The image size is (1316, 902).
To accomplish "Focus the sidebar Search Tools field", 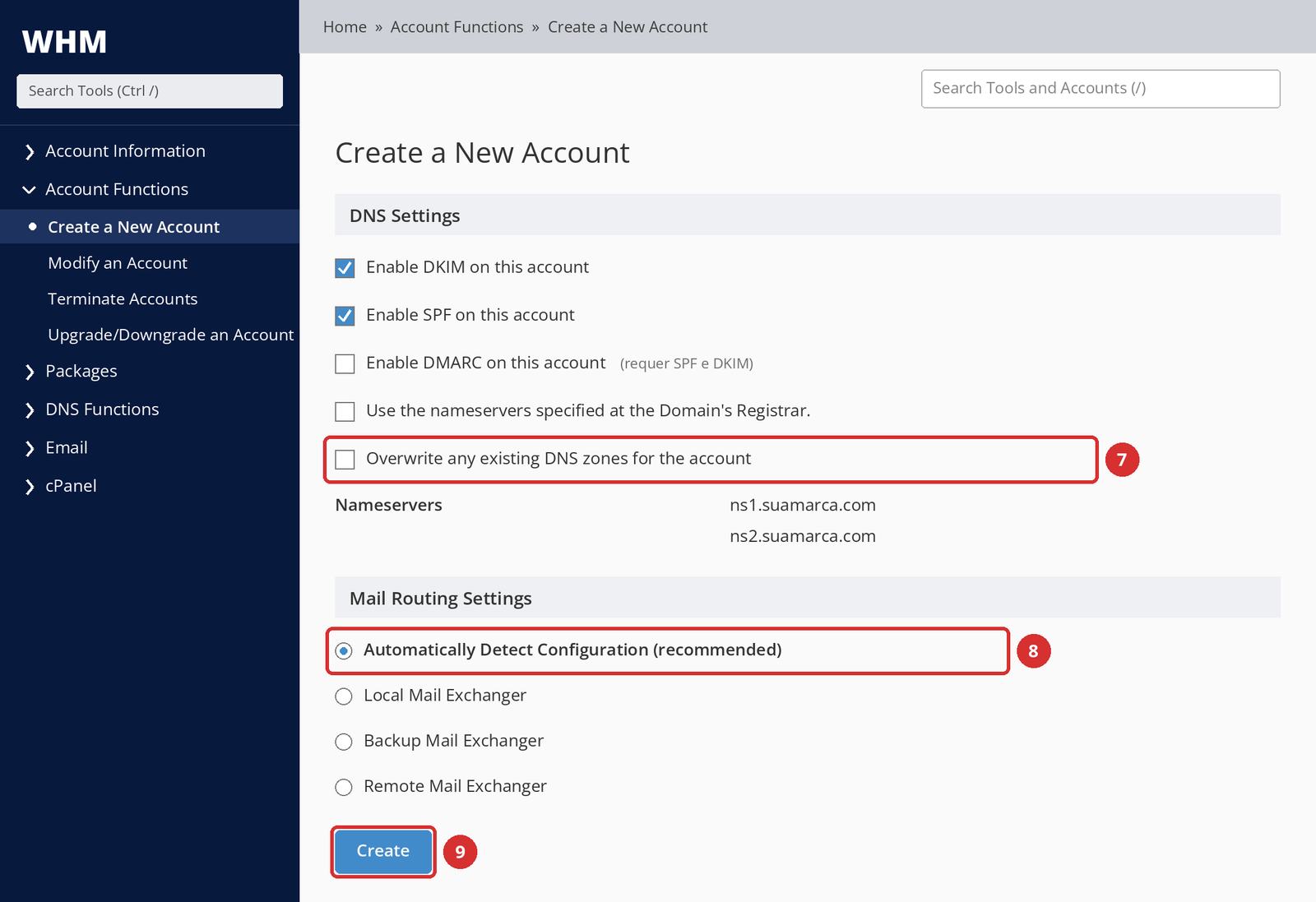I will (150, 91).
